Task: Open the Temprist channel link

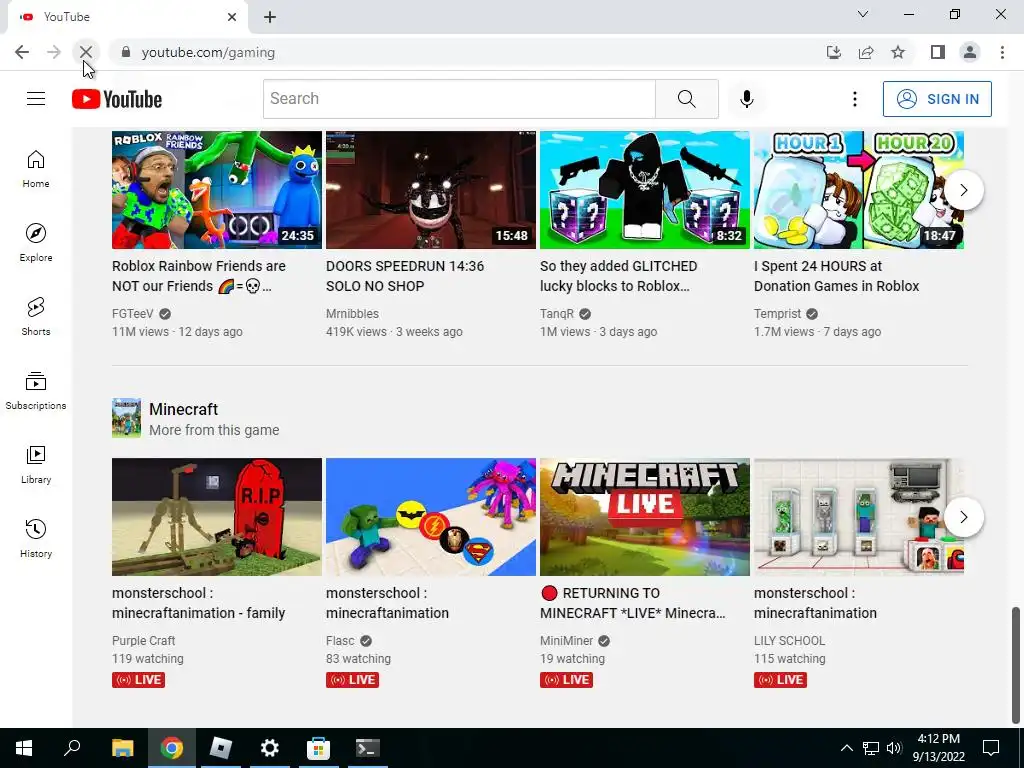Action: coord(777,313)
